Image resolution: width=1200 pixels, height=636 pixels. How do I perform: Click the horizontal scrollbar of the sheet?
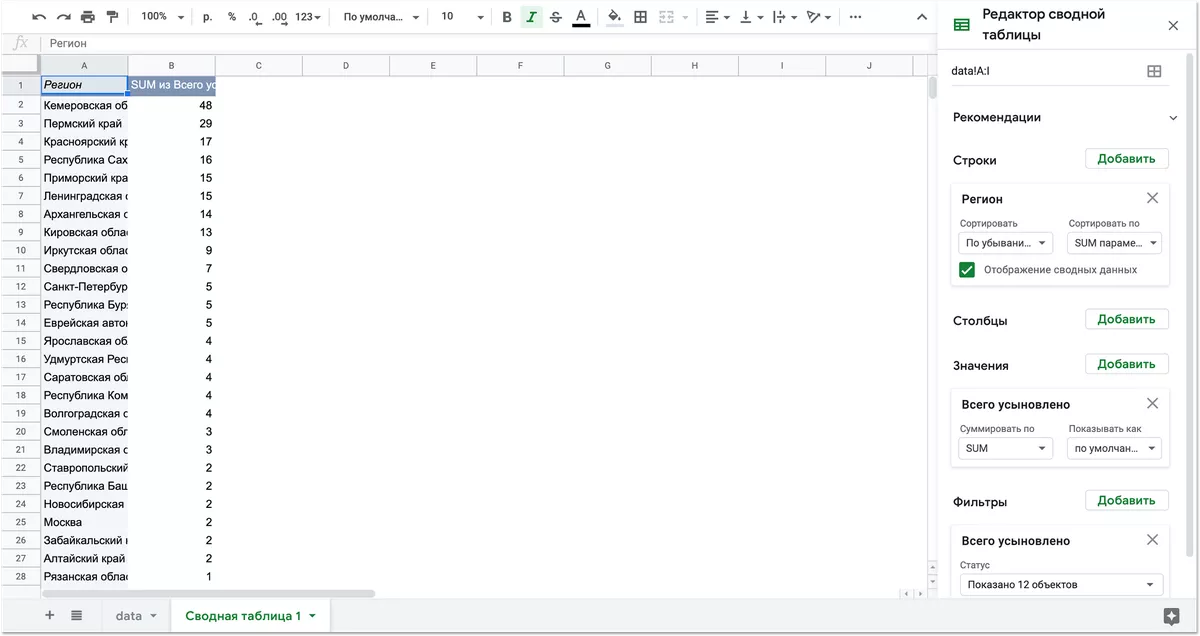pos(208,594)
